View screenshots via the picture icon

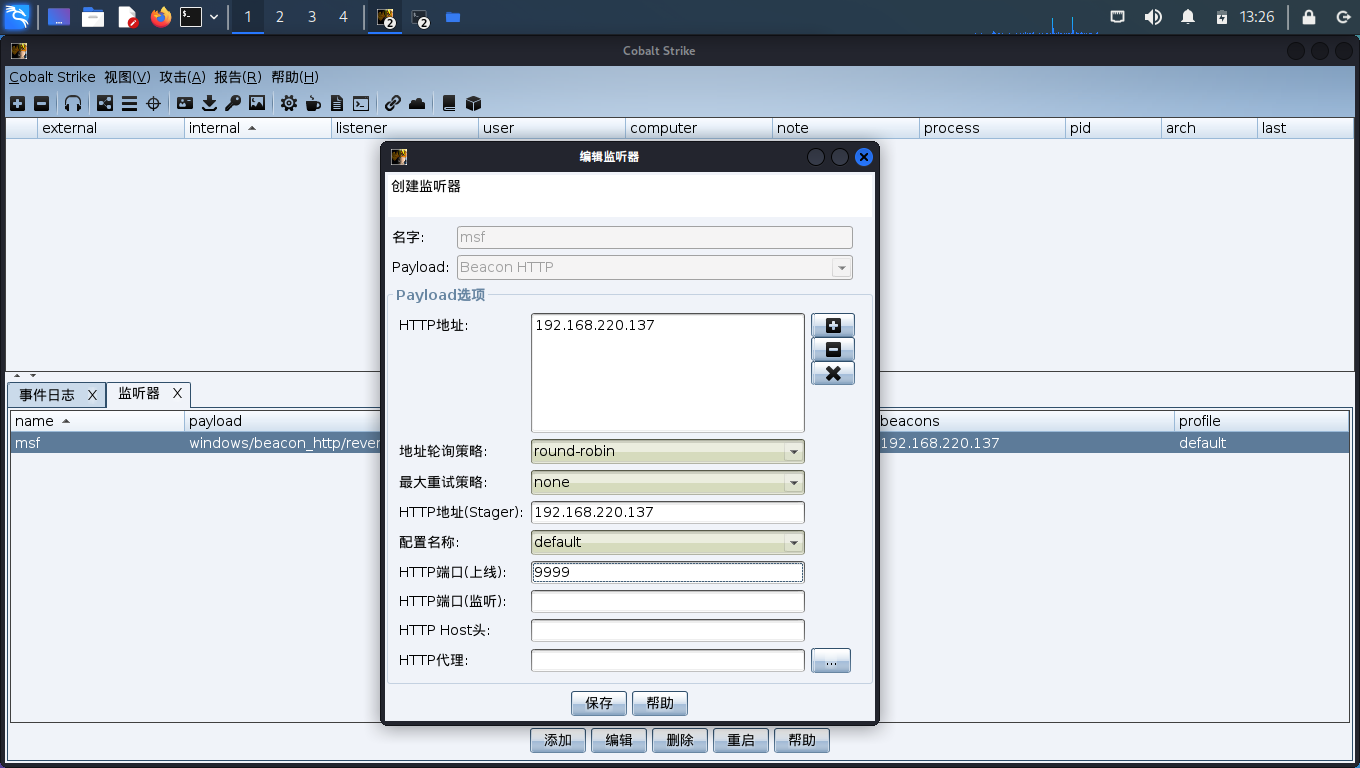(257, 103)
